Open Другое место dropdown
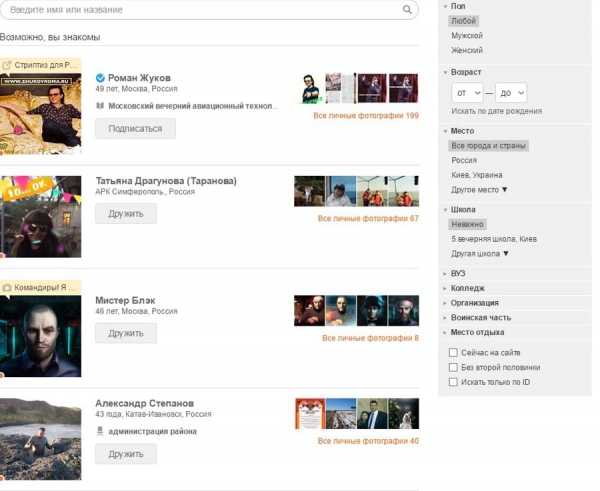Viewport: 600px width, 491px height. 479,190
